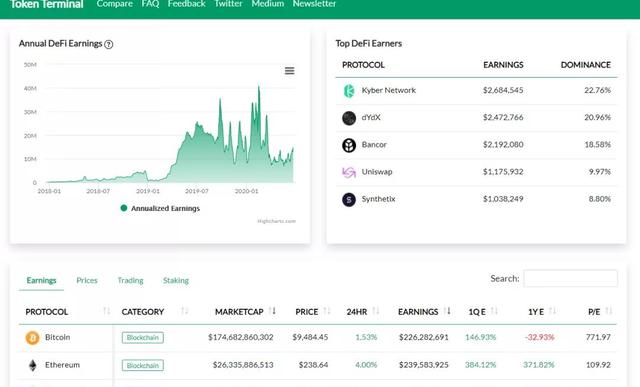Viewport: 640px width, 387px height.
Task: Click Bitcoin 1Y E value -32.93%
Action: [x=539, y=337]
